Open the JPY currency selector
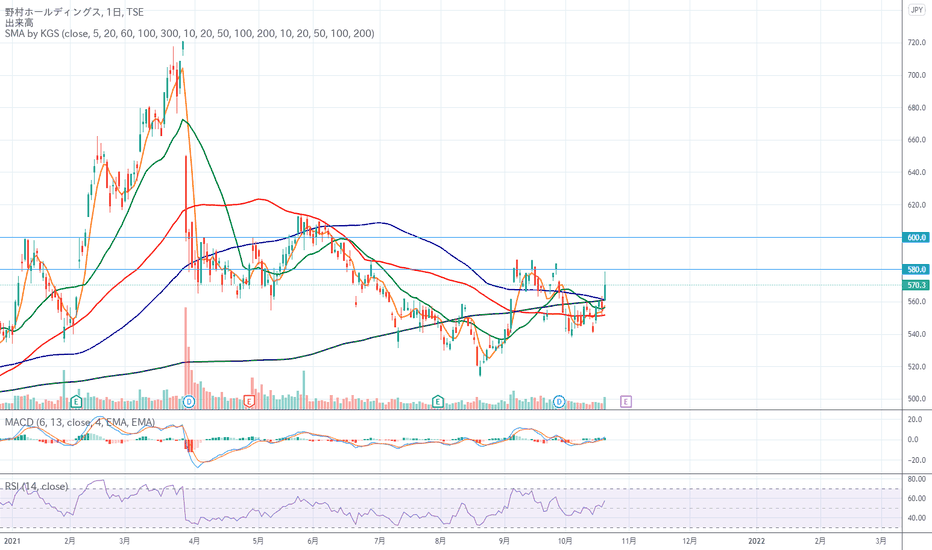 pyautogui.click(x=917, y=10)
